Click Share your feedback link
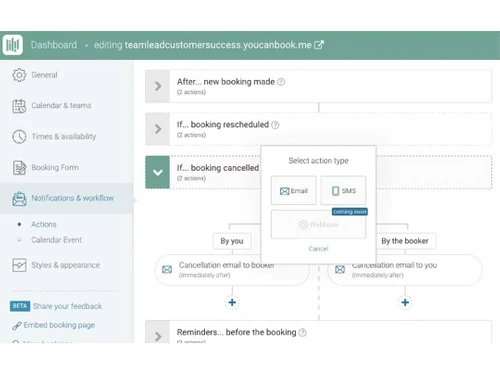Viewport: 500px width, 375px height. click(x=67, y=306)
